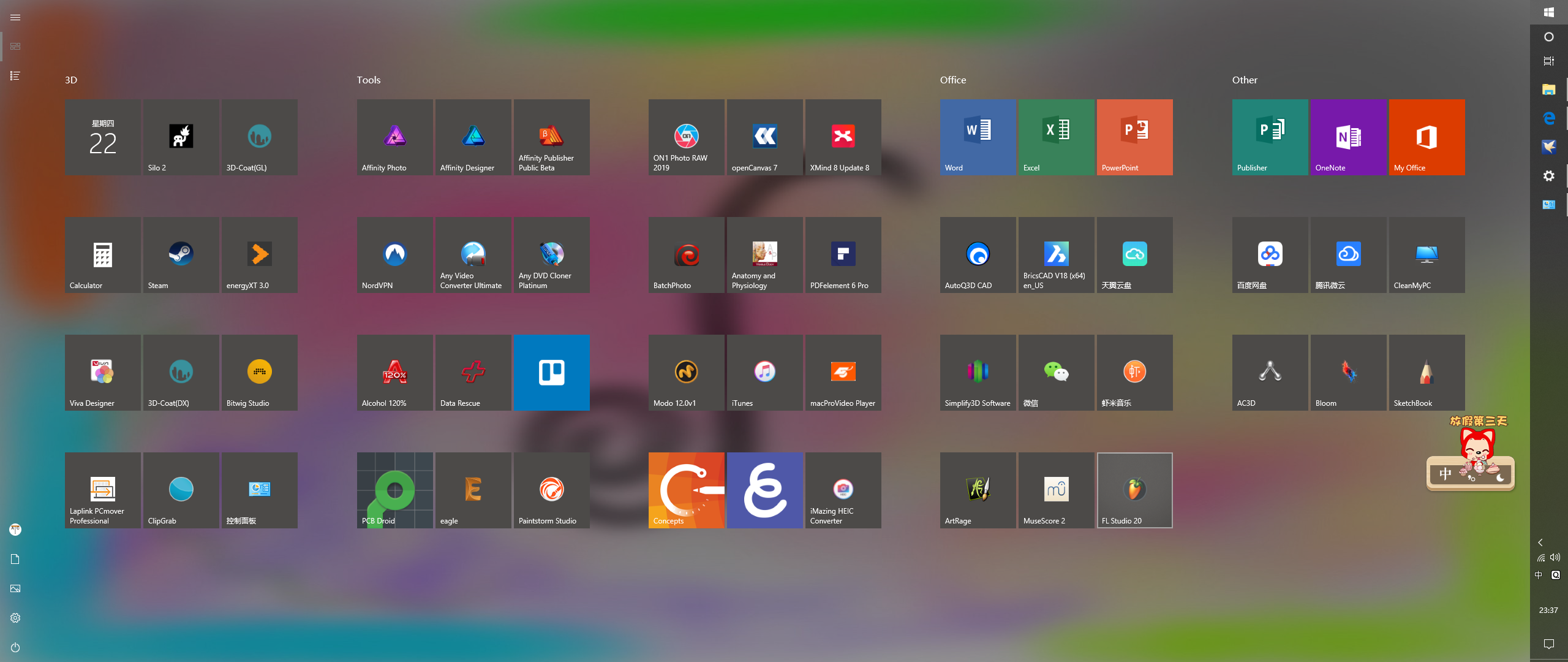Open iTunes tile
Image resolution: width=1568 pixels, height=662 pixels.
[764, 373]
